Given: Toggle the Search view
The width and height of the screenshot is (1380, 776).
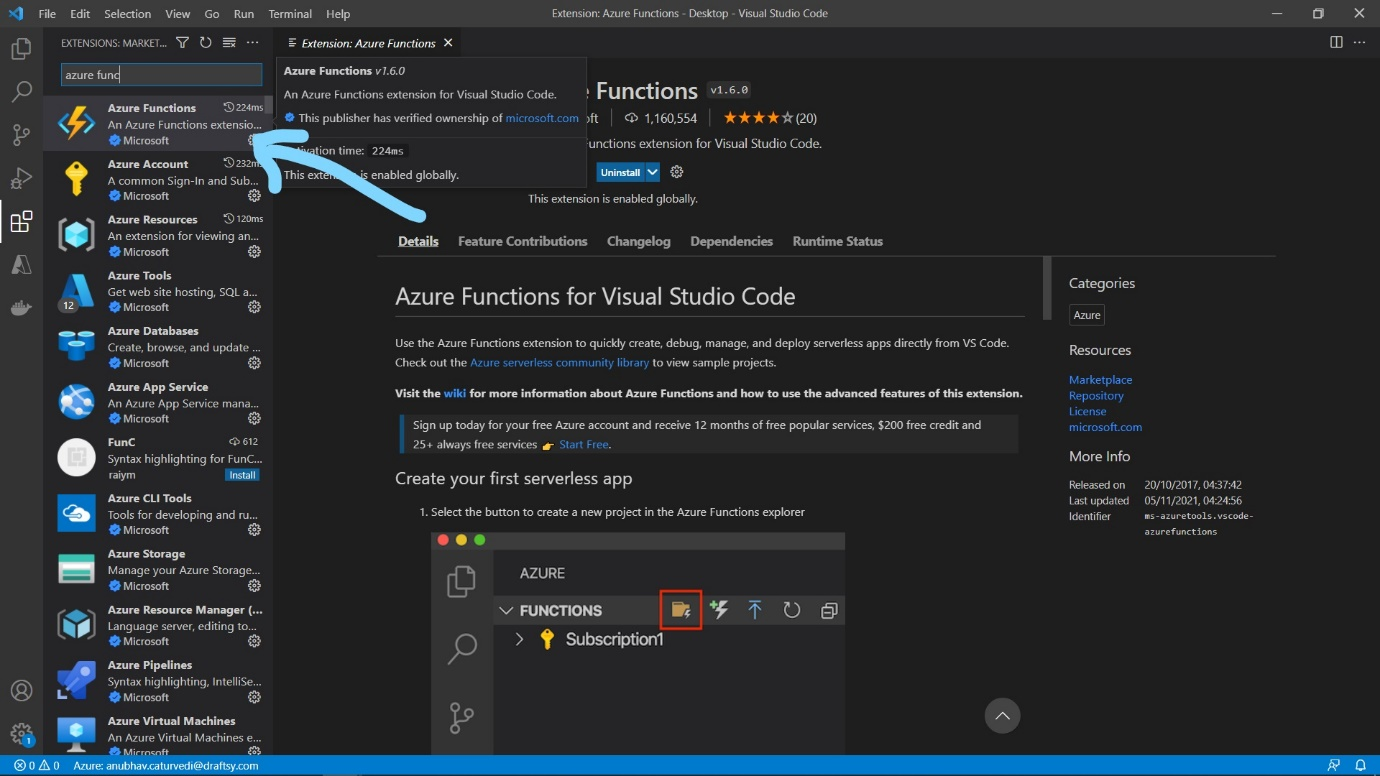Looking at the screenshot, I should 21,91.
